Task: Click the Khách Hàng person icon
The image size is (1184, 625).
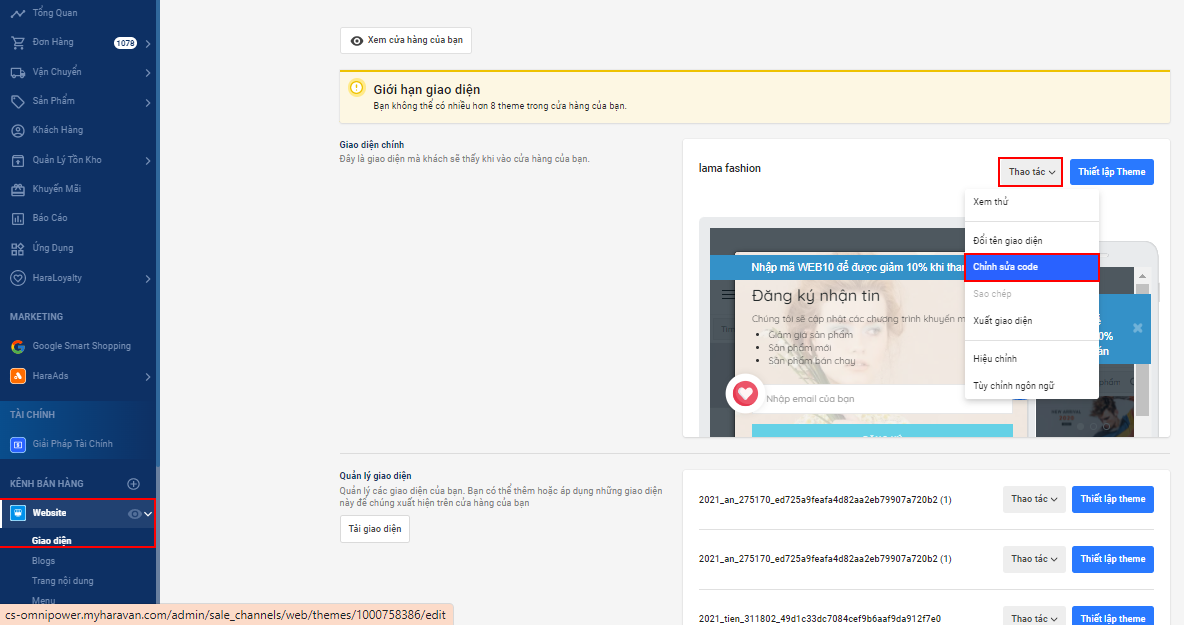Action: click(17, 131)
